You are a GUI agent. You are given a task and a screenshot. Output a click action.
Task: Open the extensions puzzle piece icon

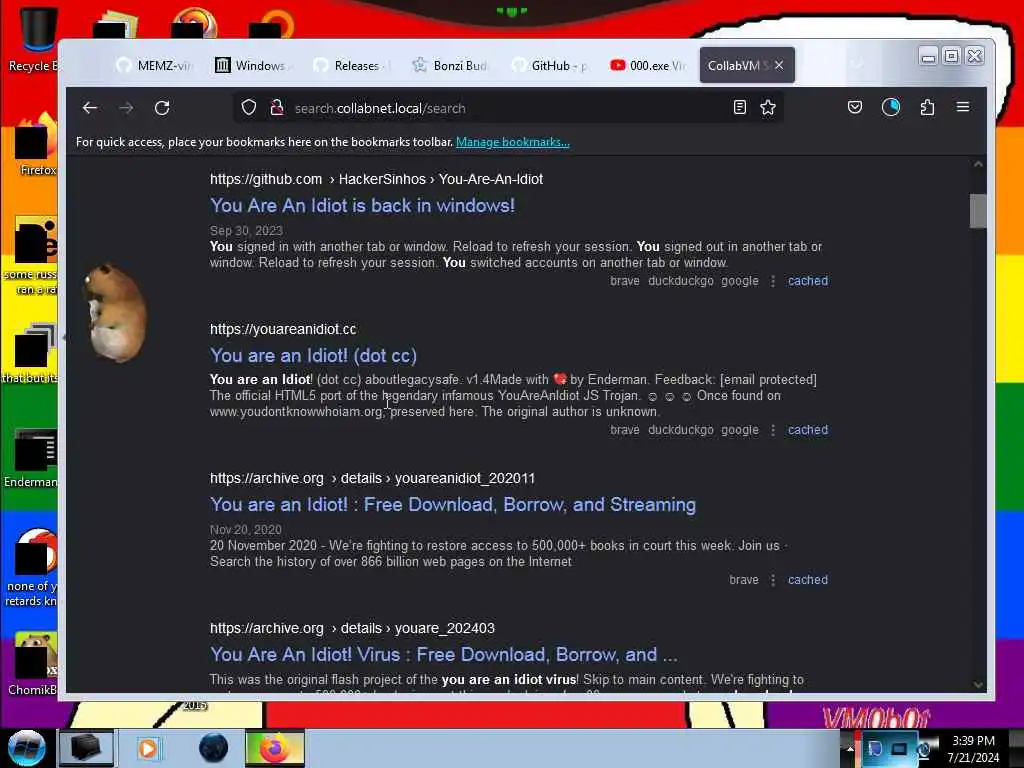tap(927, 107)
